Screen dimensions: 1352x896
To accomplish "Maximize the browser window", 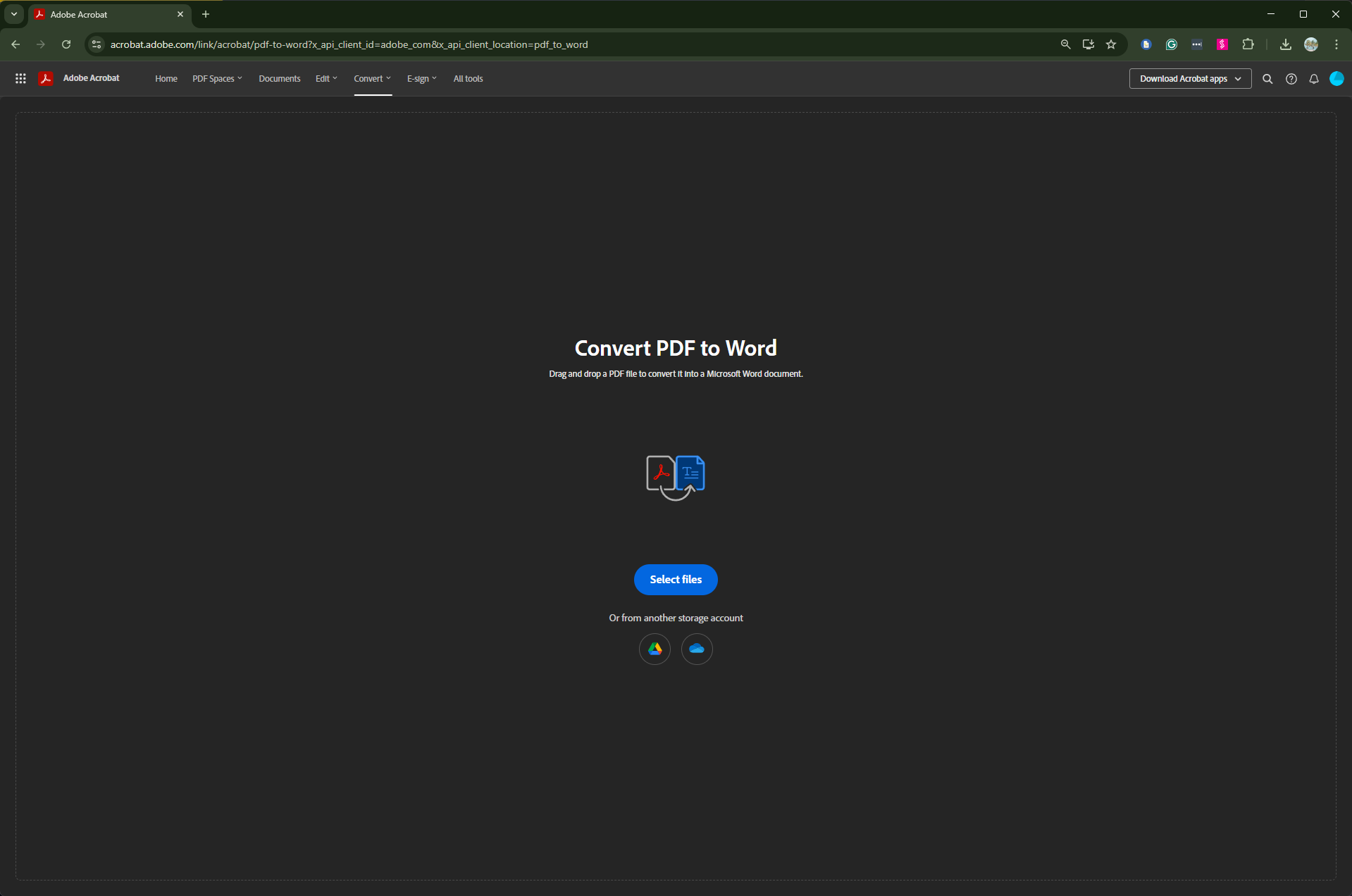I will click(1303, 14).
